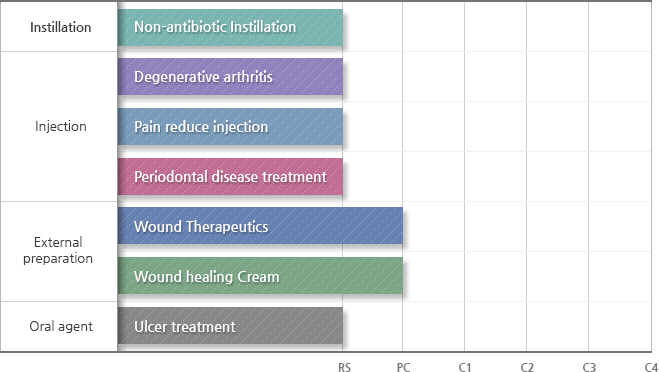
Task: Click the C2 stage axis label
Action: coord(527,367)
